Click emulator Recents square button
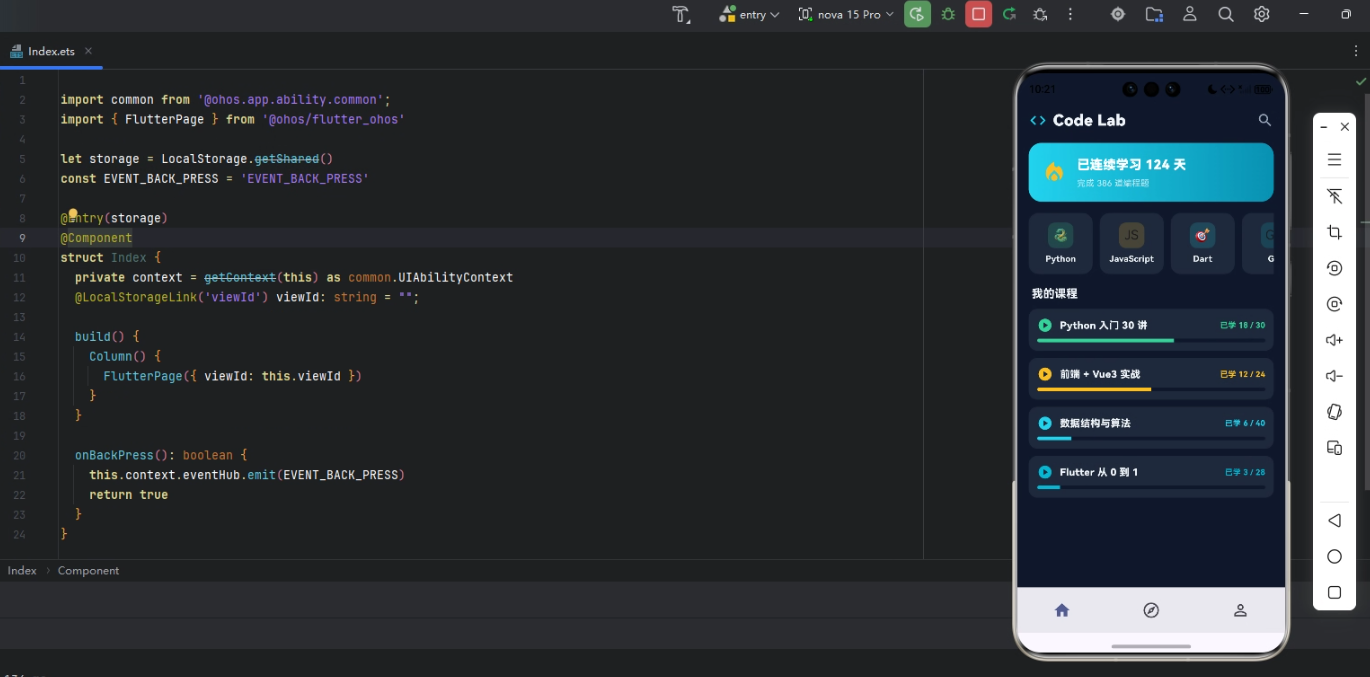The image size is (1370, 677). pos(1334,593)
